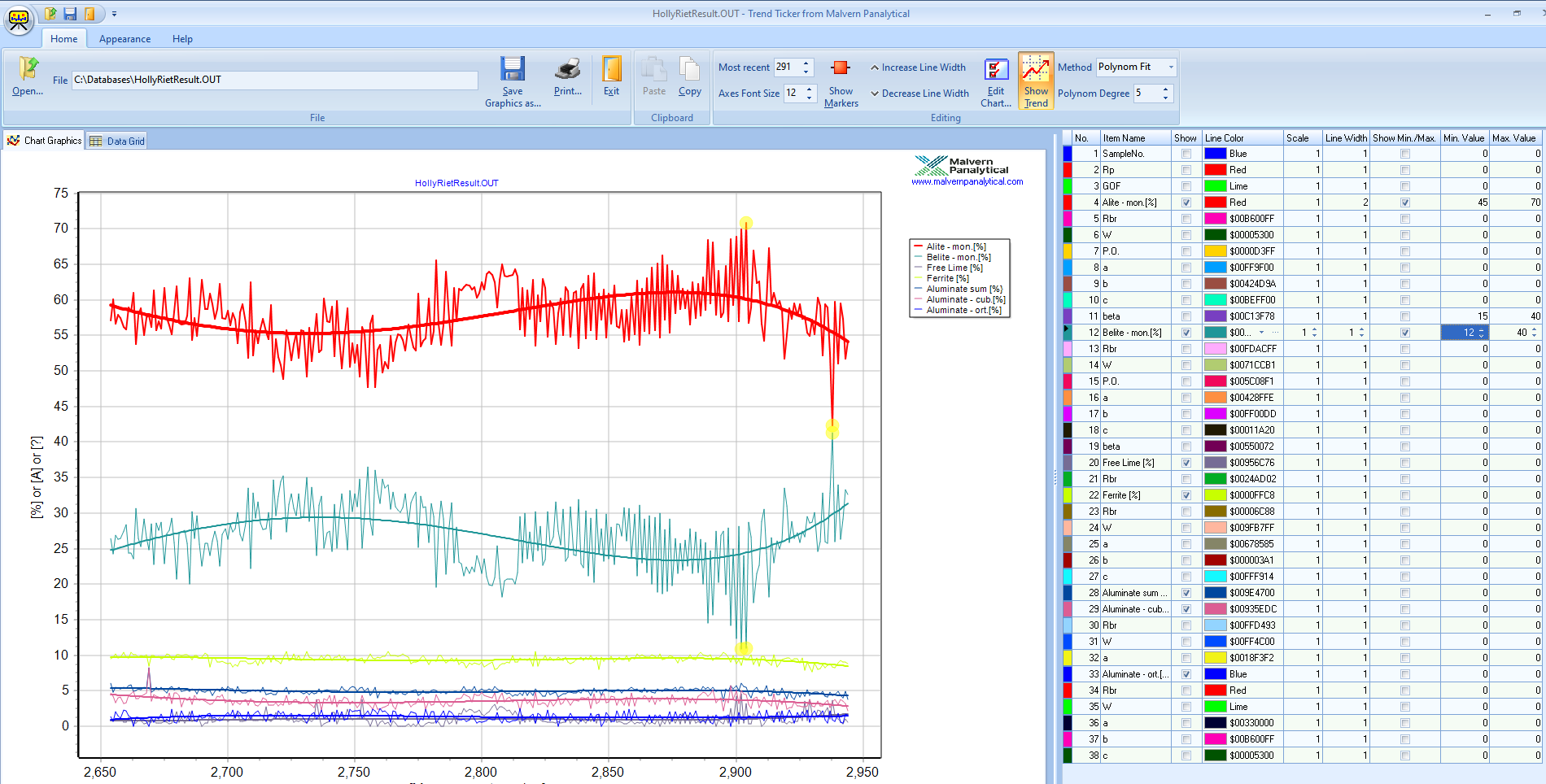Click Red color swatch of Alite row
Viewport: 1546px width, 784px height.
tap(1216, 203)
